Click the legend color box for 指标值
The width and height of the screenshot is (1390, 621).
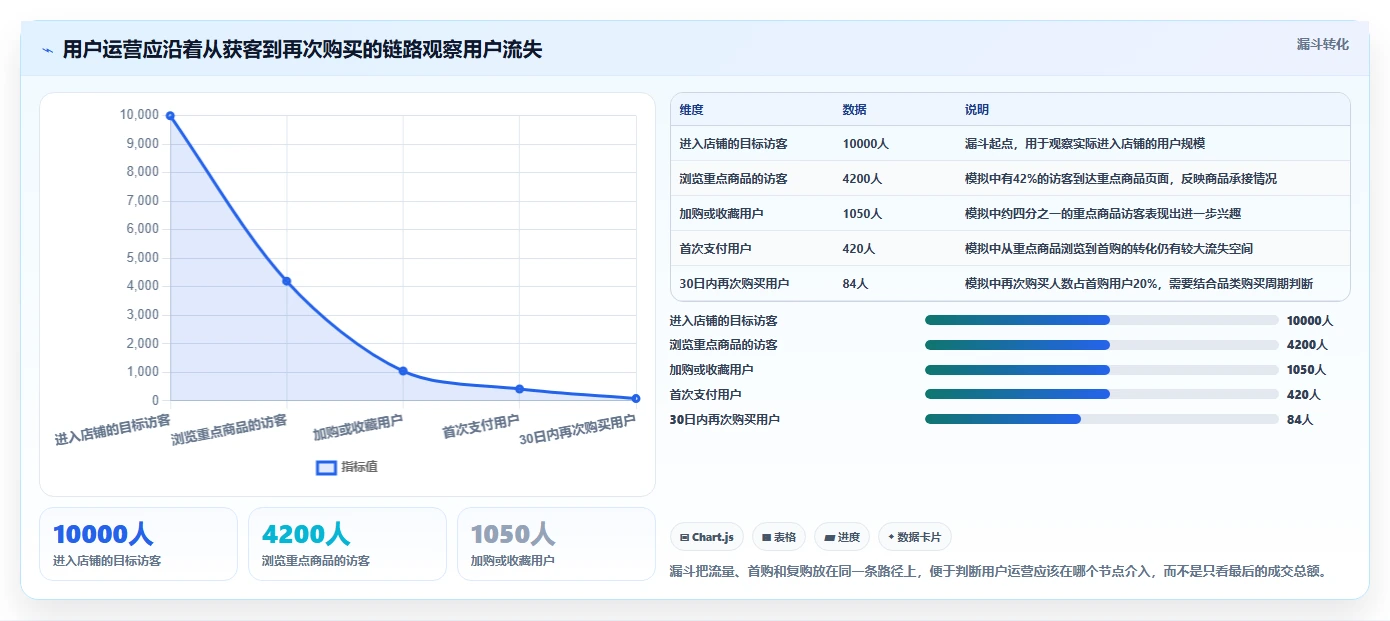click(326, 467)
